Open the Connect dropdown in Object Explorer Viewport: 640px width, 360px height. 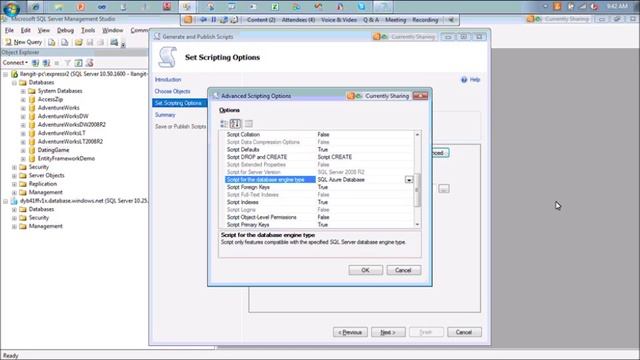pos(15,63)
